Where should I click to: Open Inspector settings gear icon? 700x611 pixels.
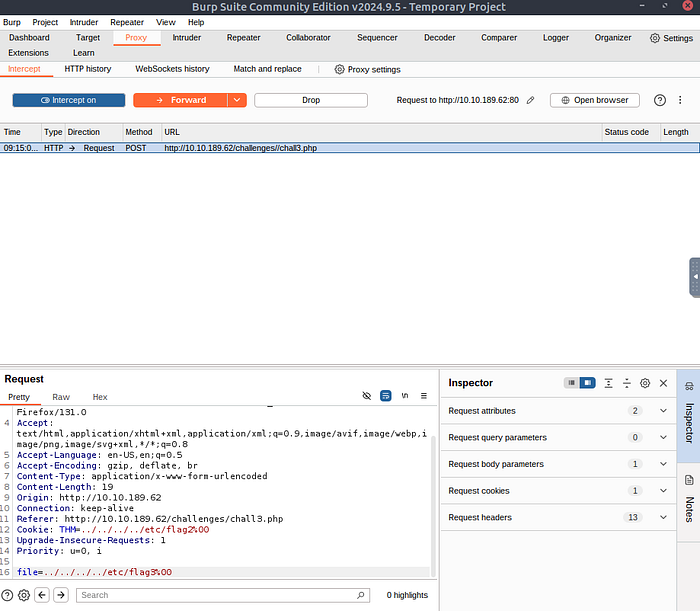pyautogui.click(x=645, y=383)
